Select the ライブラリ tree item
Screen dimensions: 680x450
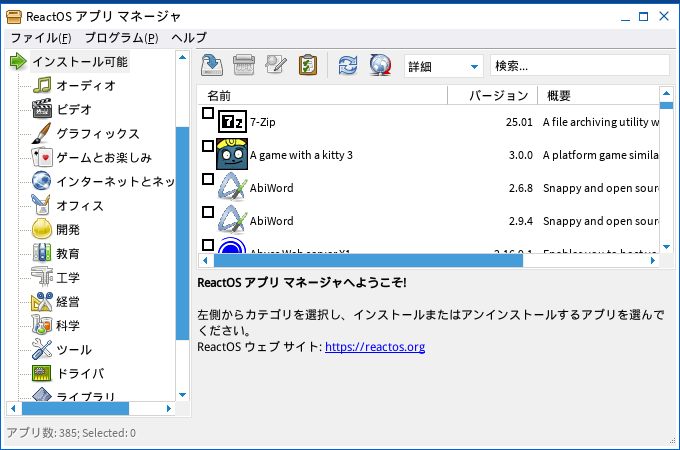click(85, 396)
